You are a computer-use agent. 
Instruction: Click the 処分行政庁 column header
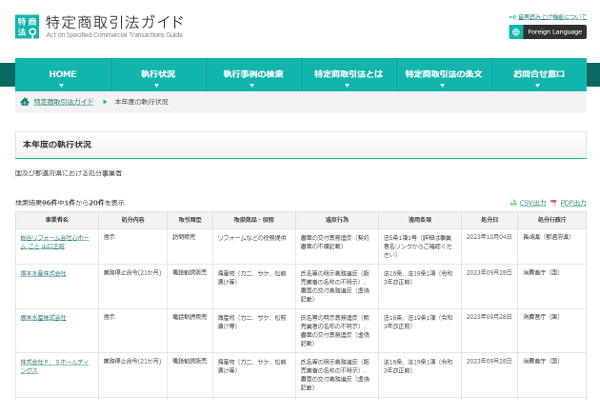[x=552, y=220]
